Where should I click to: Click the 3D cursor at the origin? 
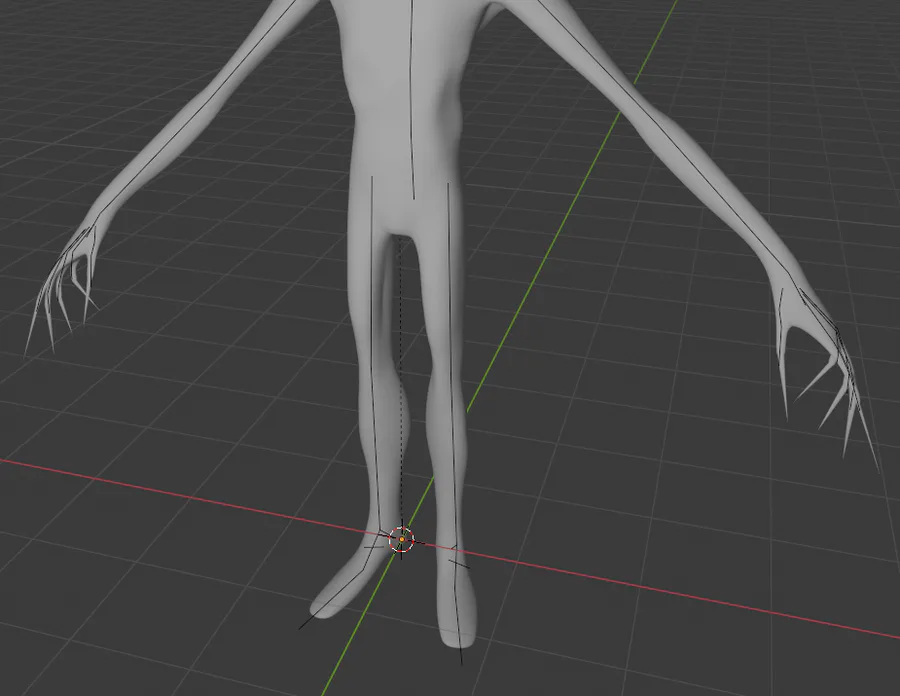(x=402, y=540)
